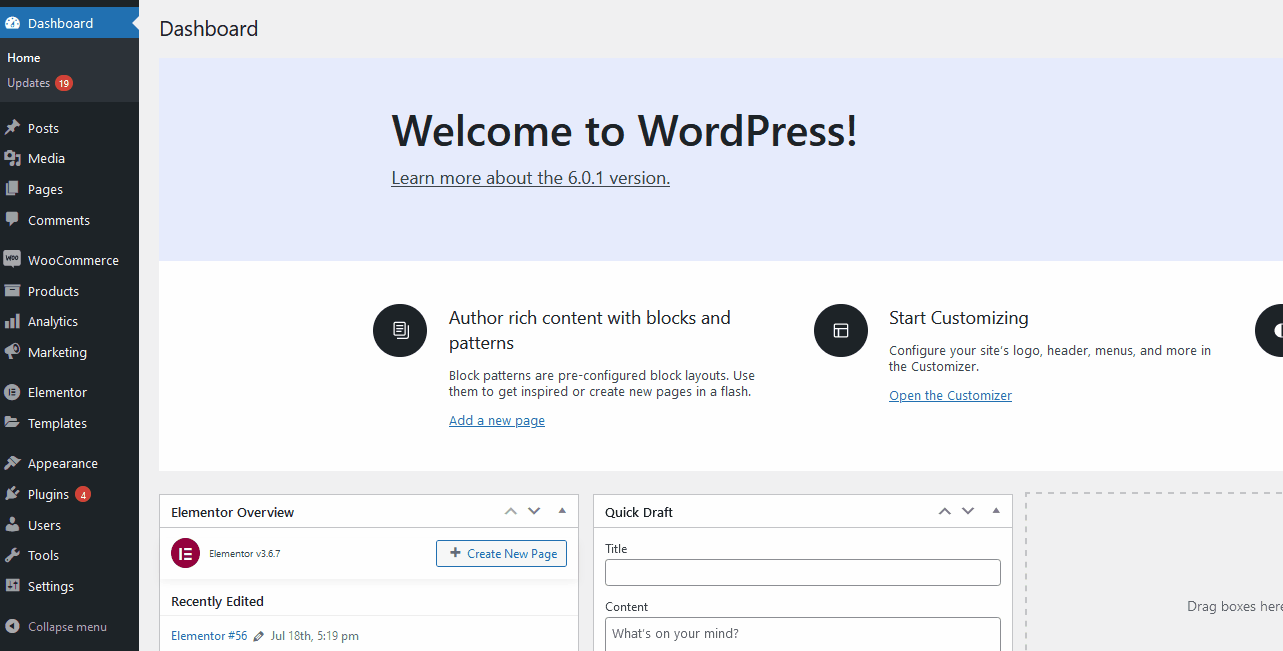
Task: Click the Templates folder icon
Action: (x=12, y=423)
